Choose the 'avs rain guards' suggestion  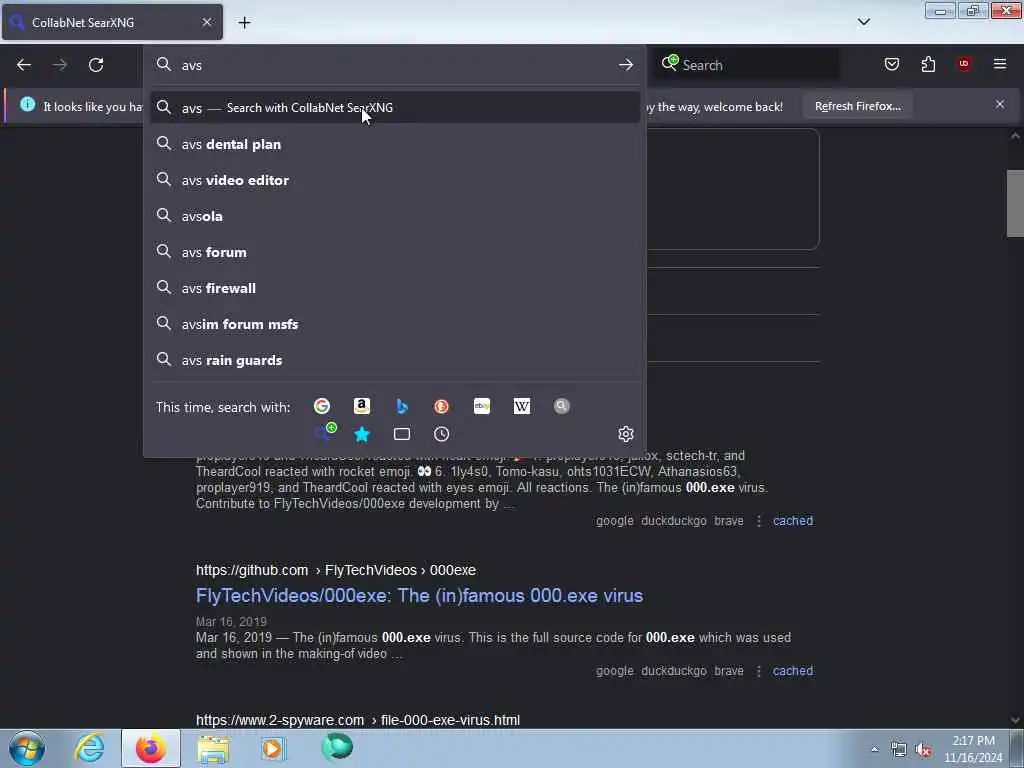(395, 360)
